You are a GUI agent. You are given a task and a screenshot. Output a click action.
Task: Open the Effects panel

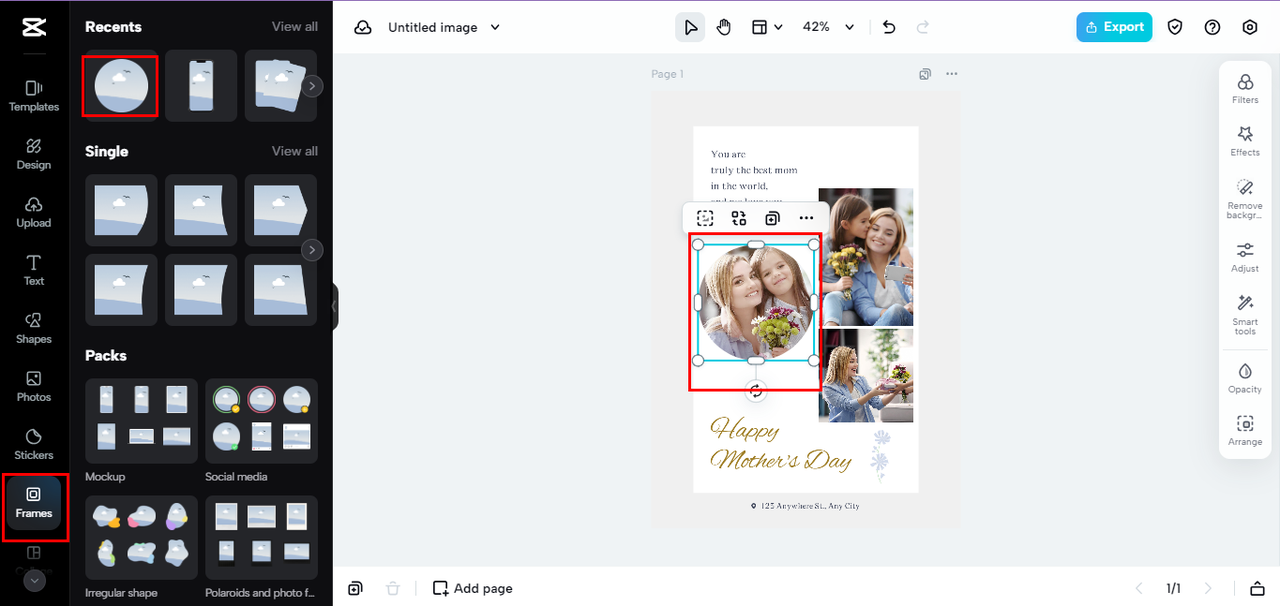point(1245,141)
